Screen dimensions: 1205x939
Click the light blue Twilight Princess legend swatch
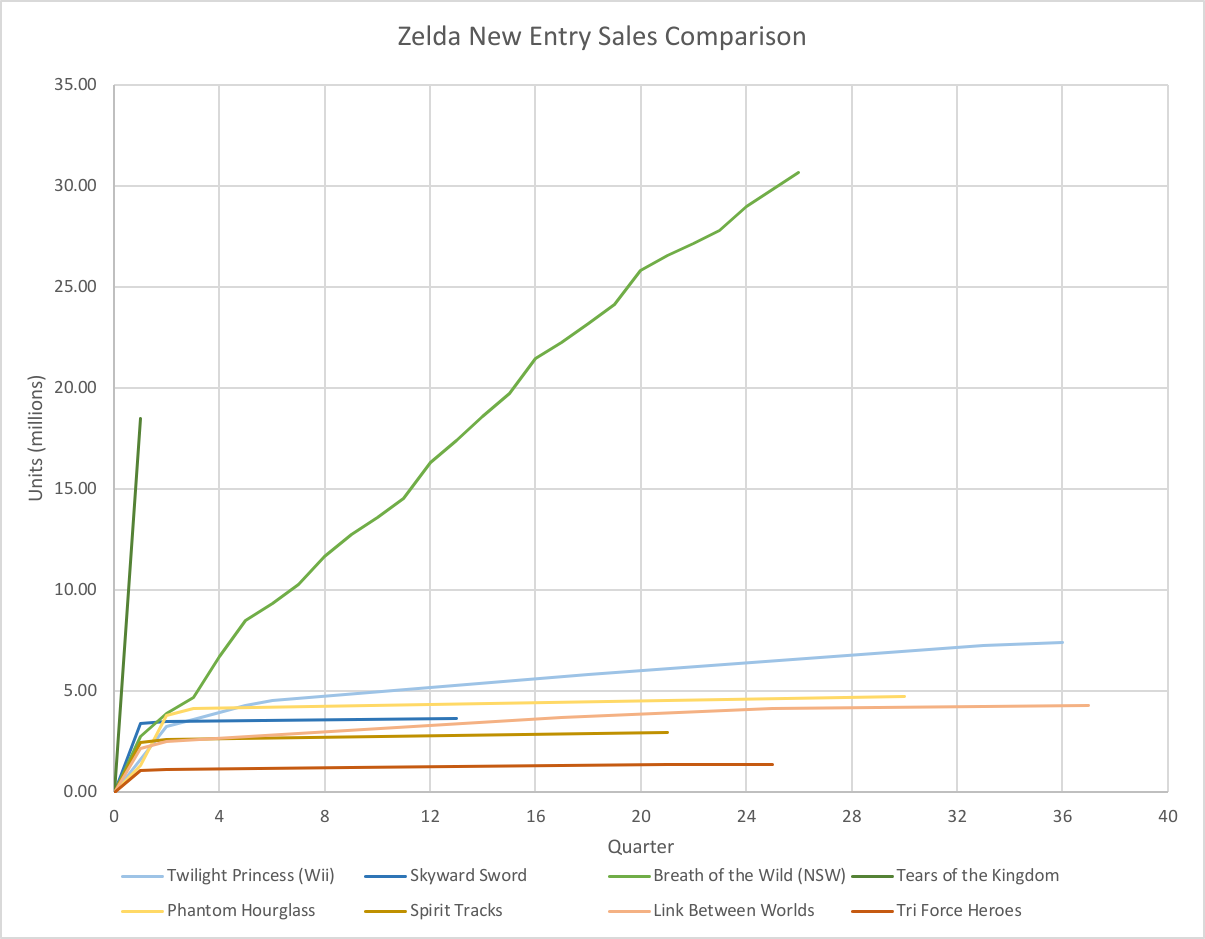click(x=141, y=876)
